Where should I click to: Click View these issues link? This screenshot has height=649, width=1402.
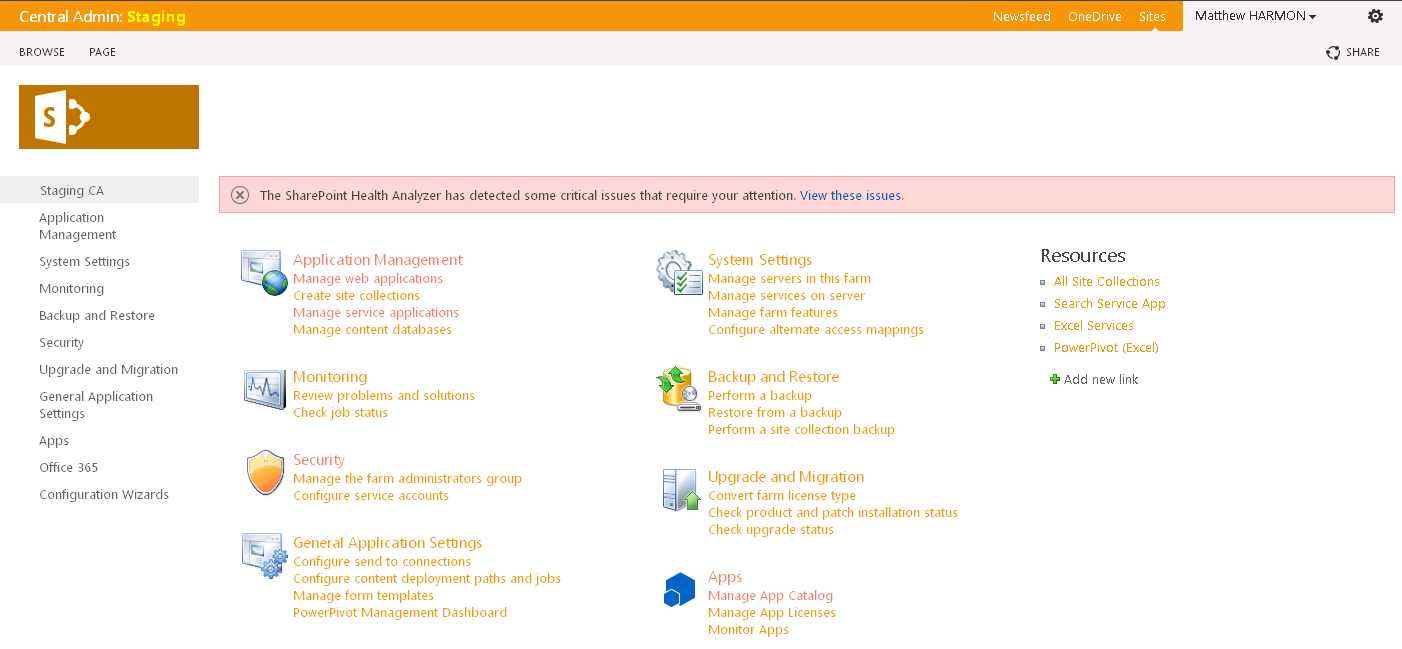(852, 196)
